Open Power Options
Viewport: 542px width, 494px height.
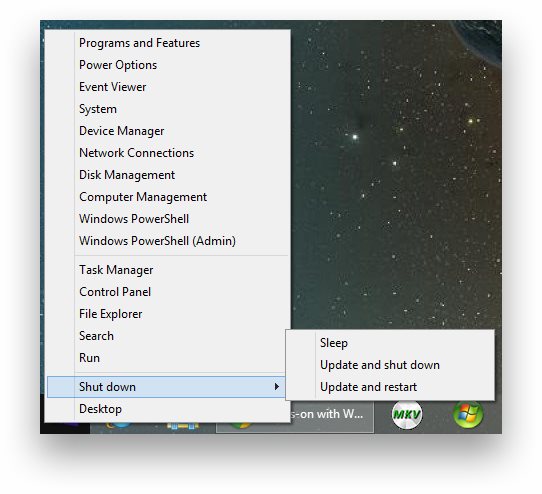168,65
